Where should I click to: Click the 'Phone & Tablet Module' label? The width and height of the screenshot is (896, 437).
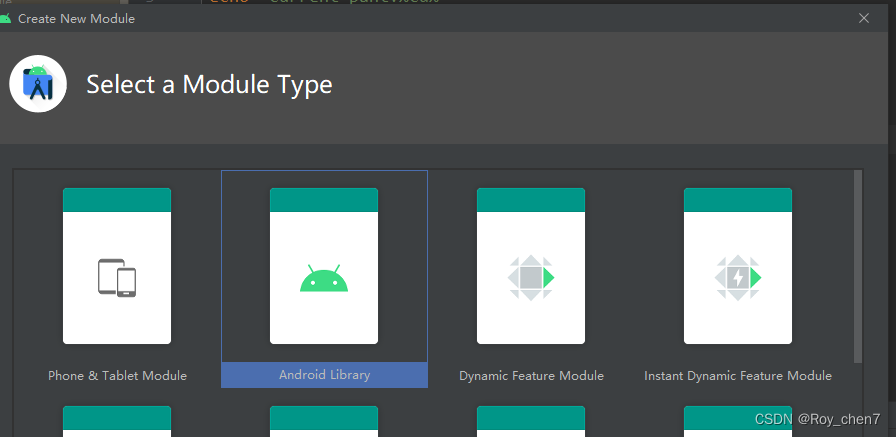tap(117, 376)
